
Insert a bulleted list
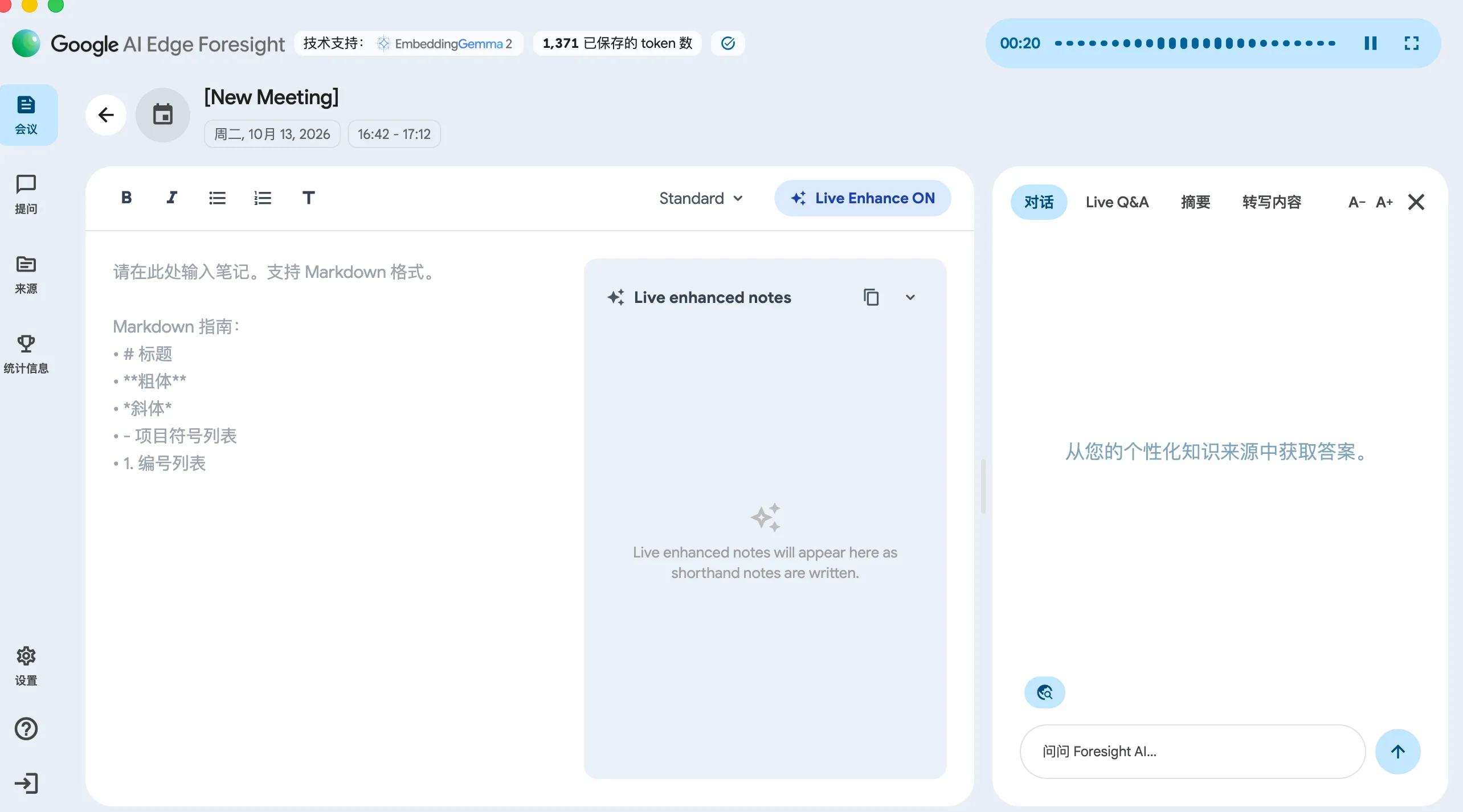point(217,198)
